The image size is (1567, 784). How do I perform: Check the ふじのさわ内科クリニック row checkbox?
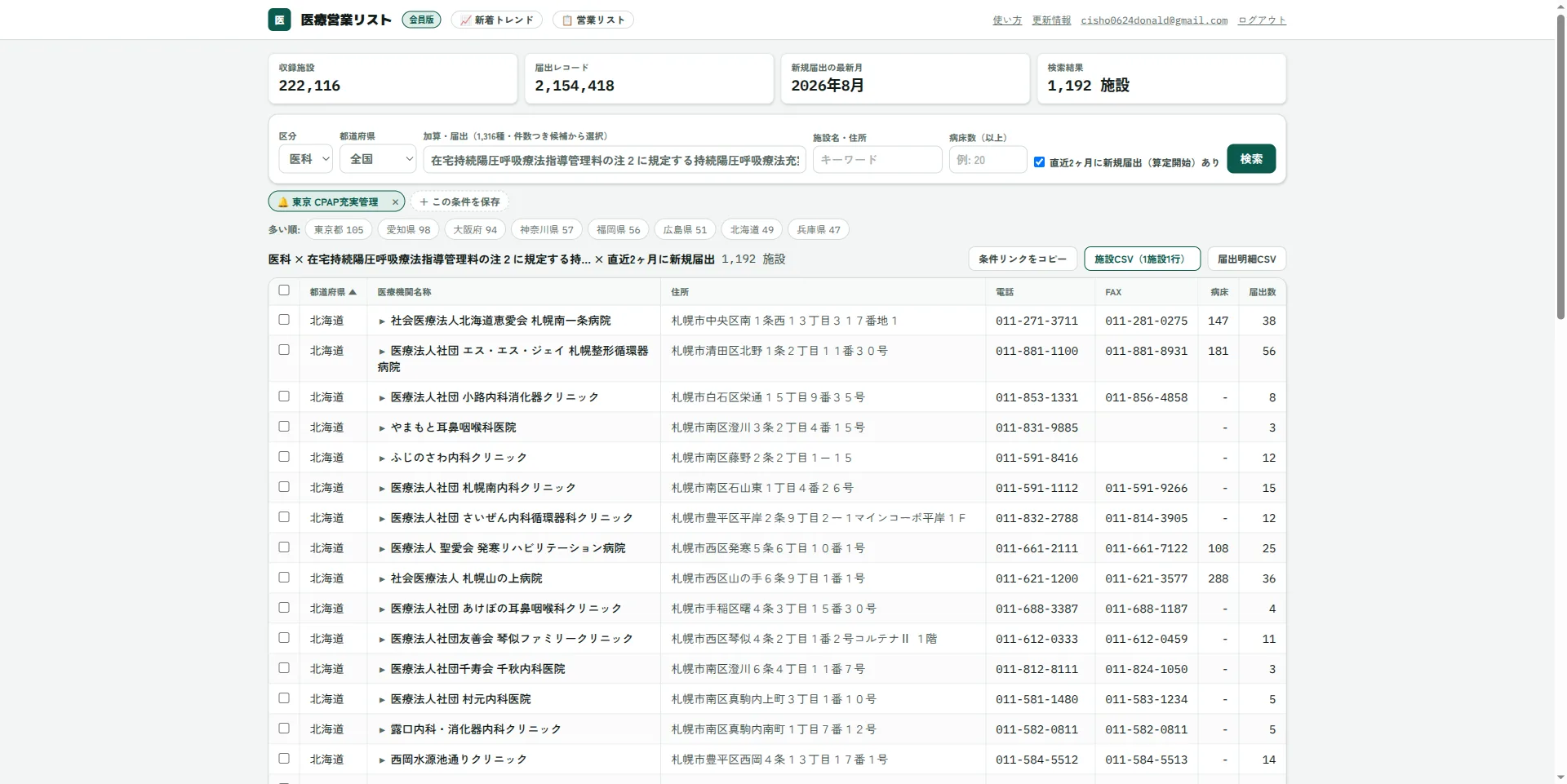point(284,457)
